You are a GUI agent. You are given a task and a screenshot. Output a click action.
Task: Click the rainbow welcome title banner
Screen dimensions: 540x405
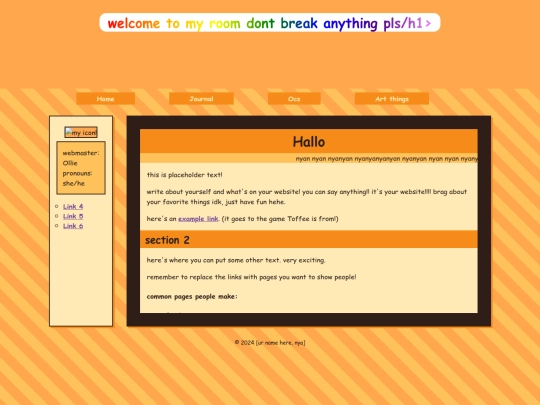click(x=270, y=23)
